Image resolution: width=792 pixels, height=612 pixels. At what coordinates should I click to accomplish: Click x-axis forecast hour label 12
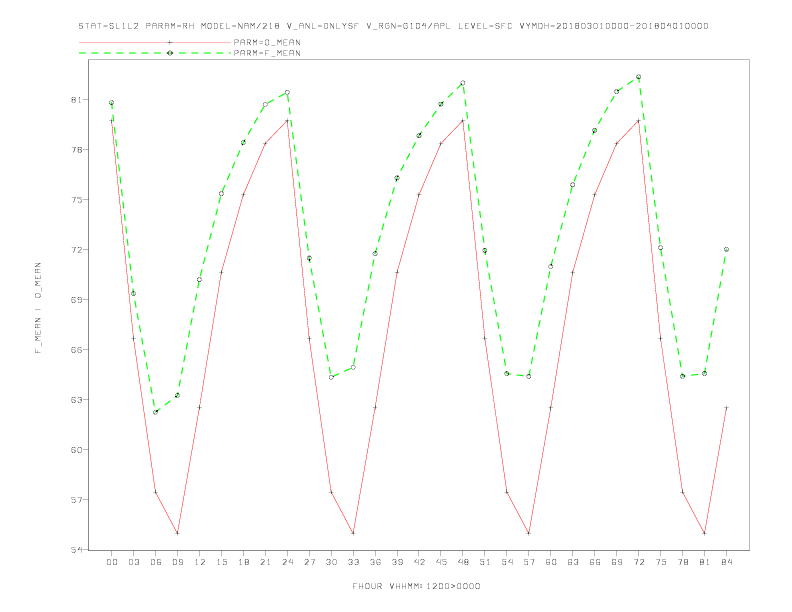[x=200, y=562]
